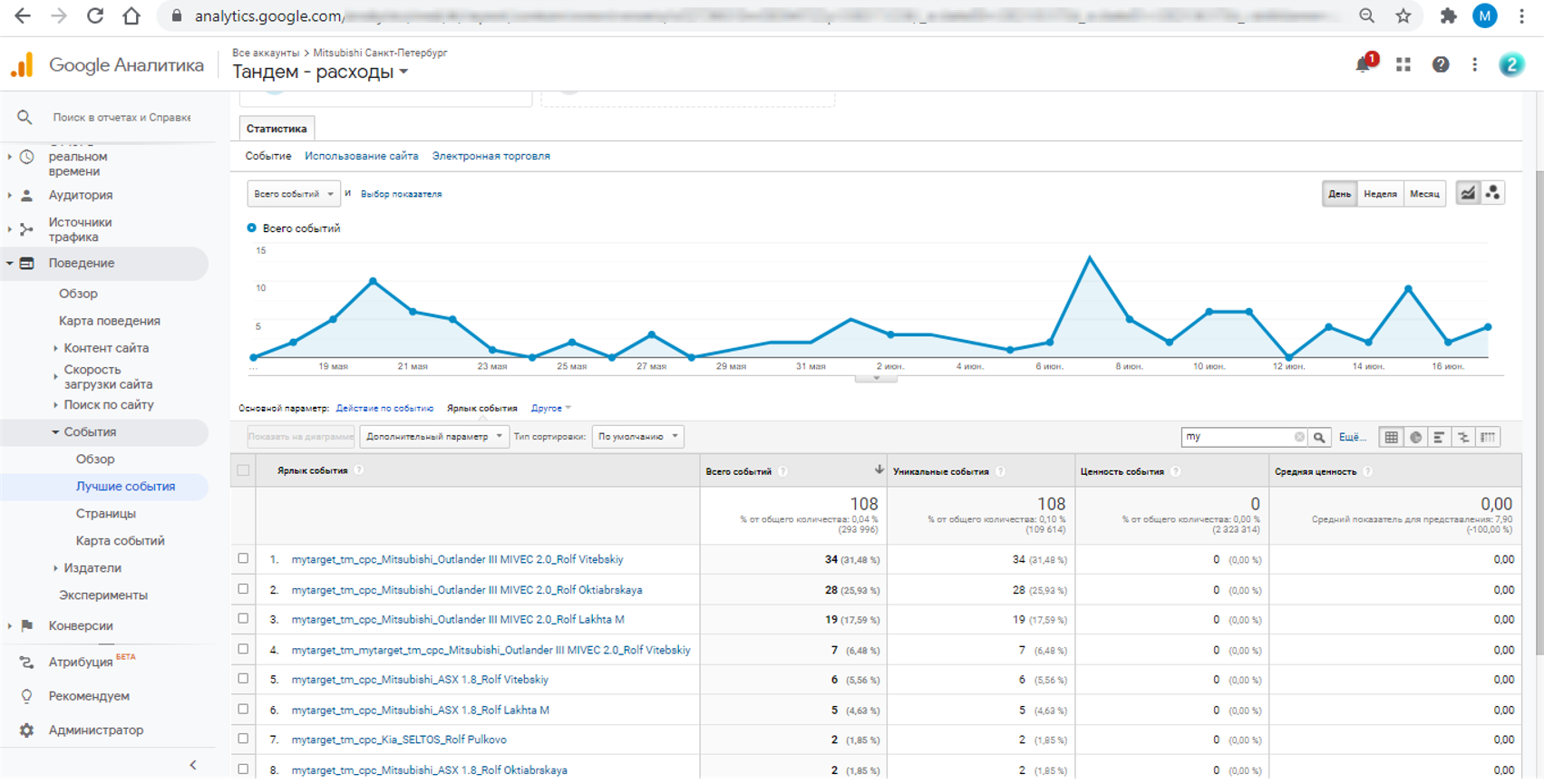
Task: Switch chart to motion chart view
Action: 1493,193
